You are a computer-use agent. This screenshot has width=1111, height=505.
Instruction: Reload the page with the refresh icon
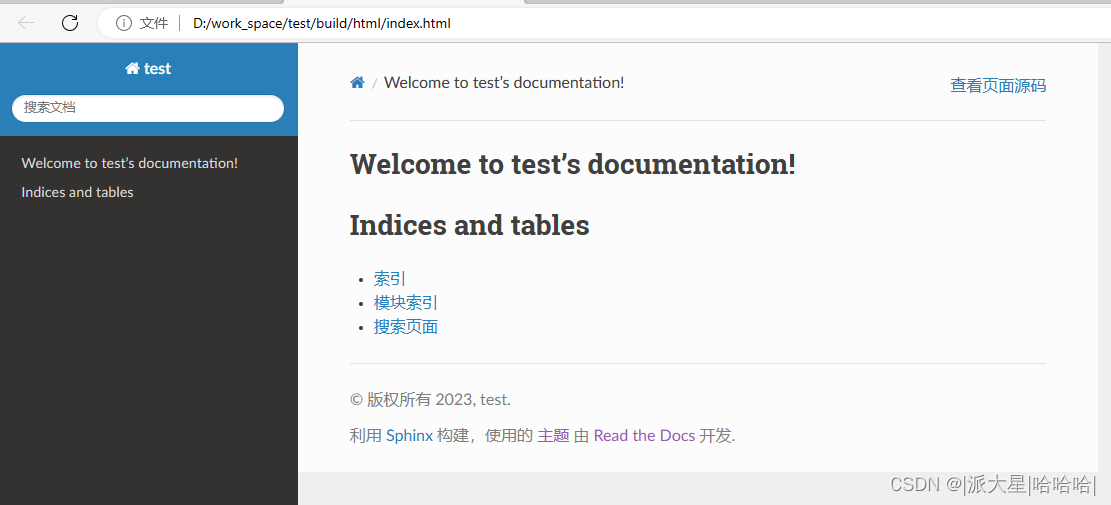click(x=69, y=23)
